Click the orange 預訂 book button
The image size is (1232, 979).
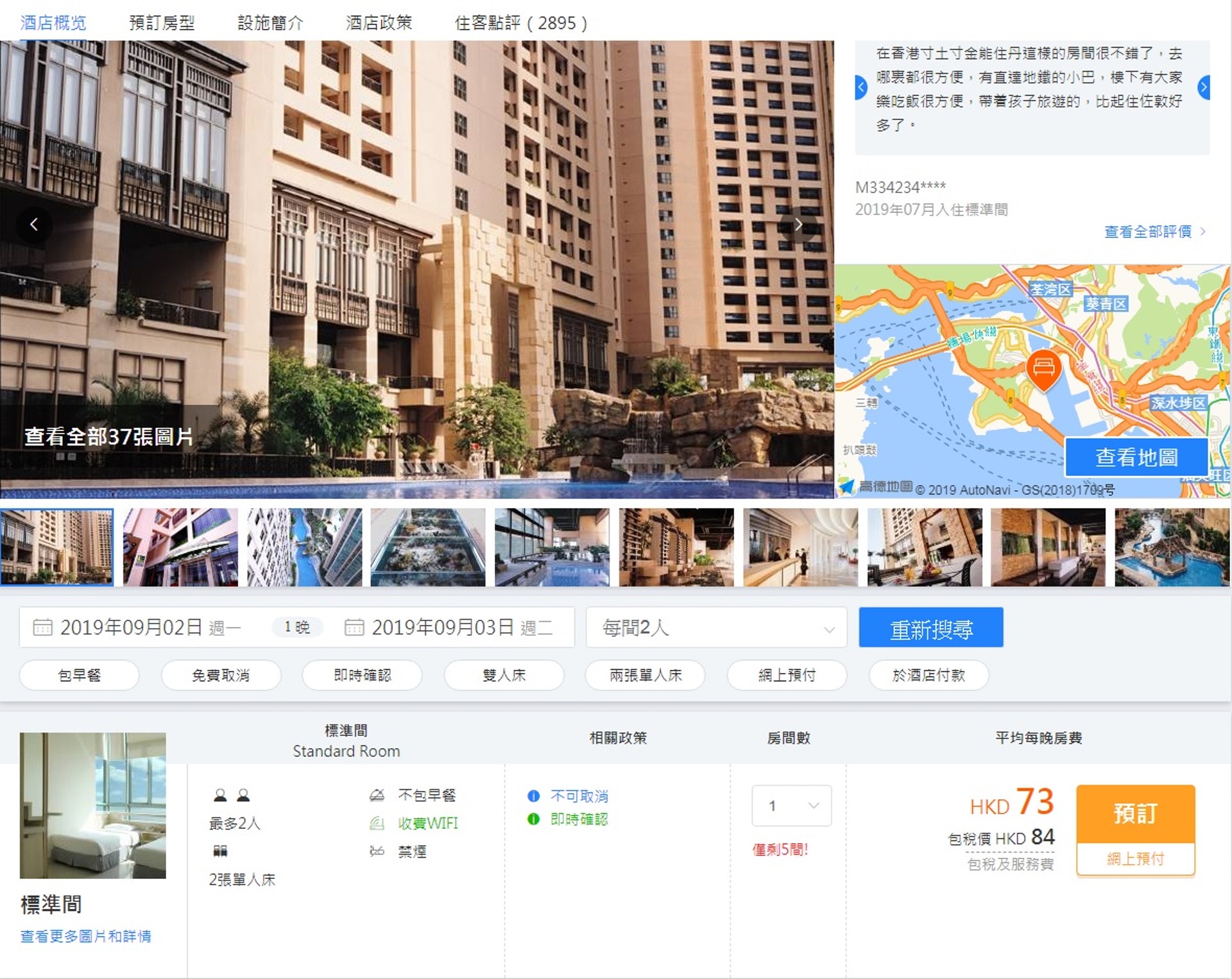1134,813
